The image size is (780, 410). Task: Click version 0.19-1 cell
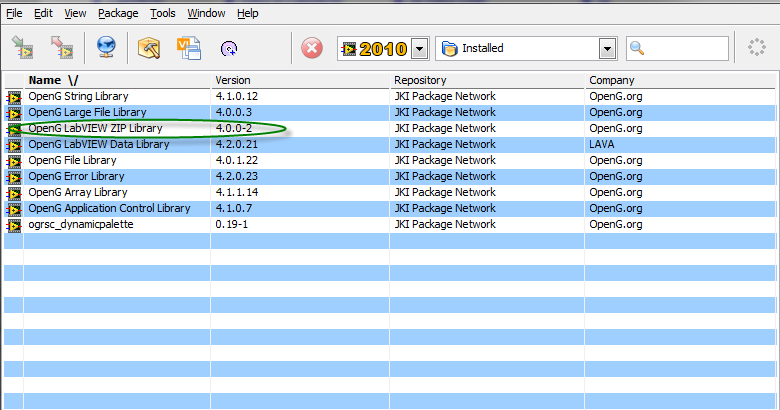(x=231, y=224)
